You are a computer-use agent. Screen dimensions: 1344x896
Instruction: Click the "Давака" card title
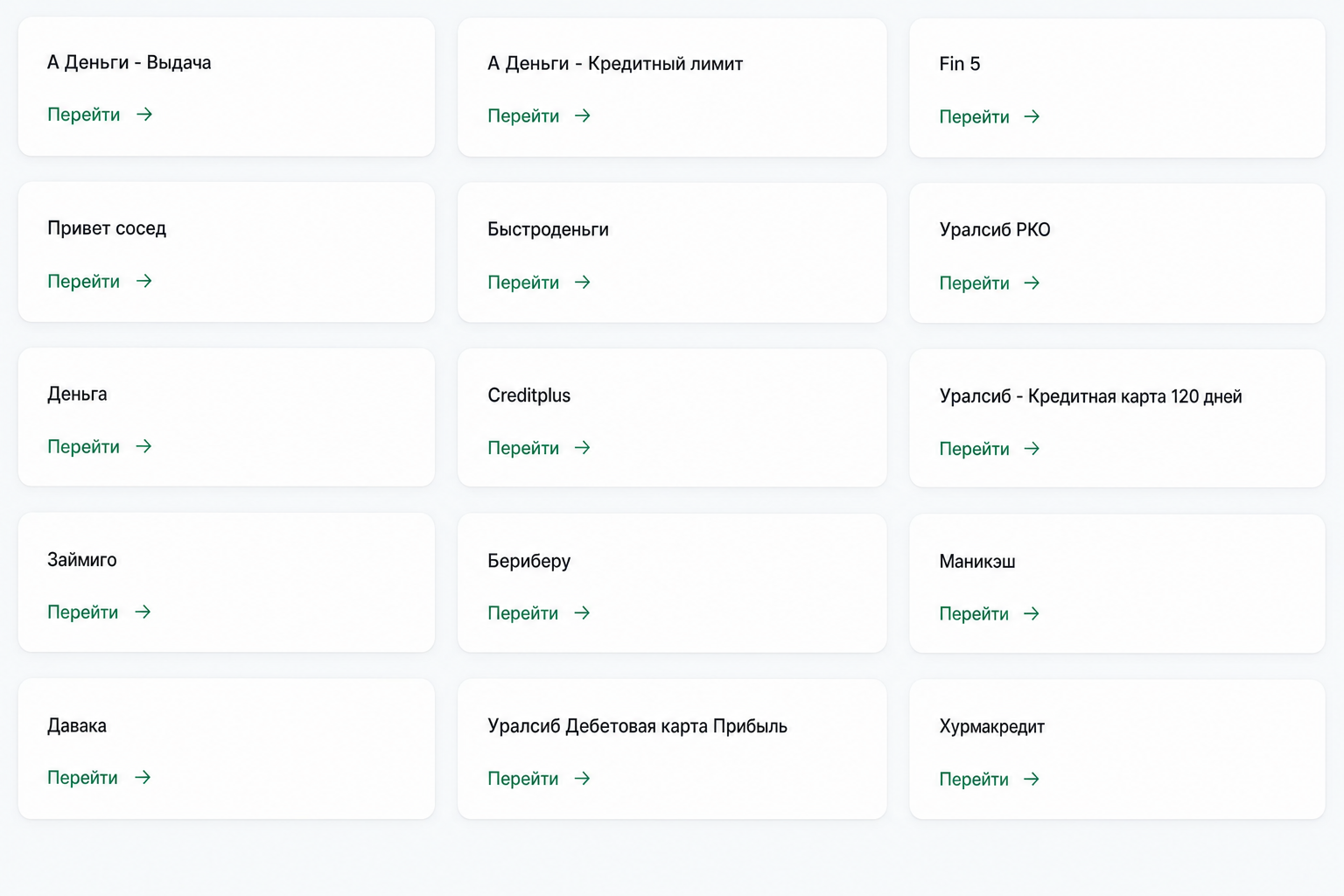77,725
